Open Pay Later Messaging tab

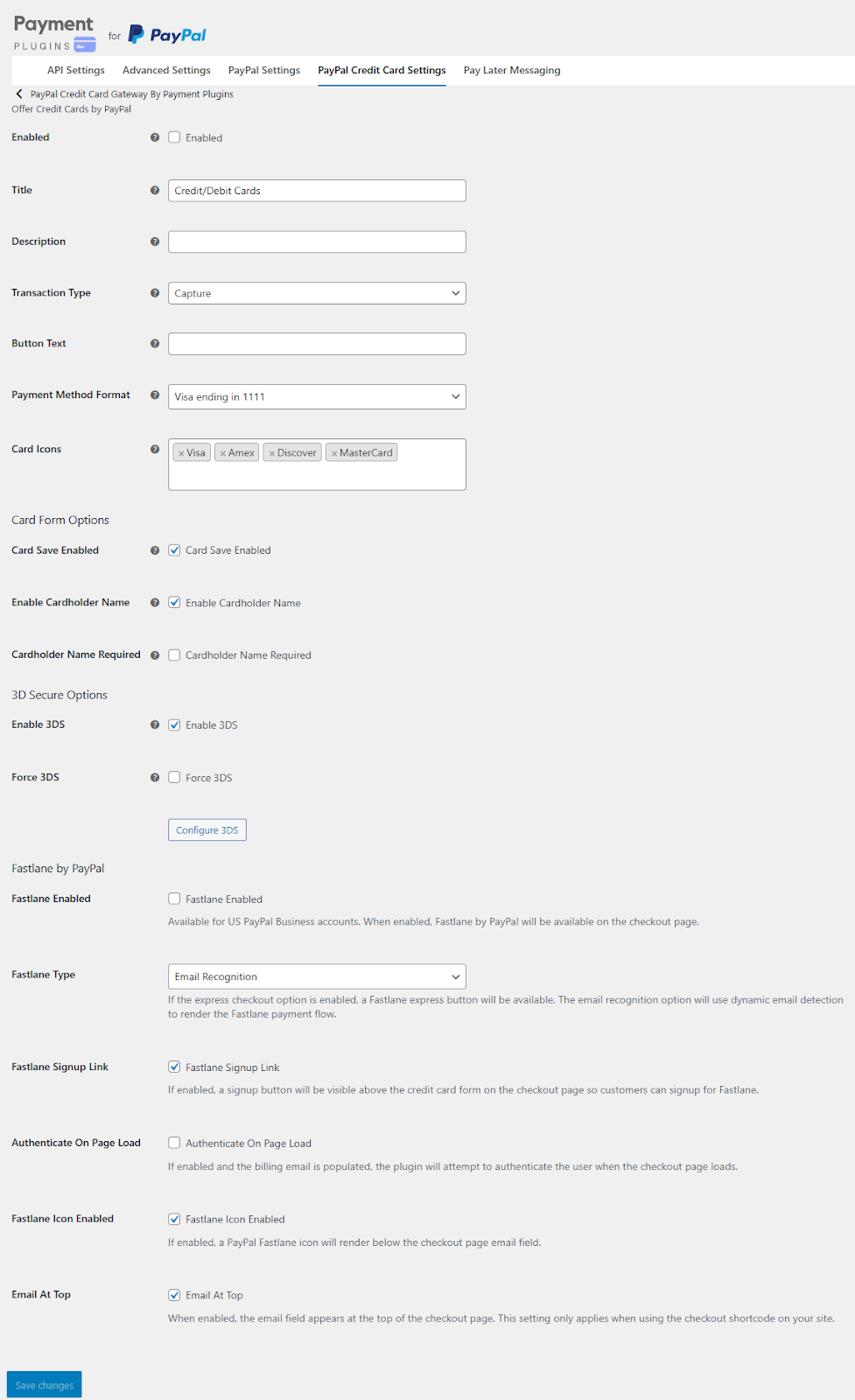512,70
